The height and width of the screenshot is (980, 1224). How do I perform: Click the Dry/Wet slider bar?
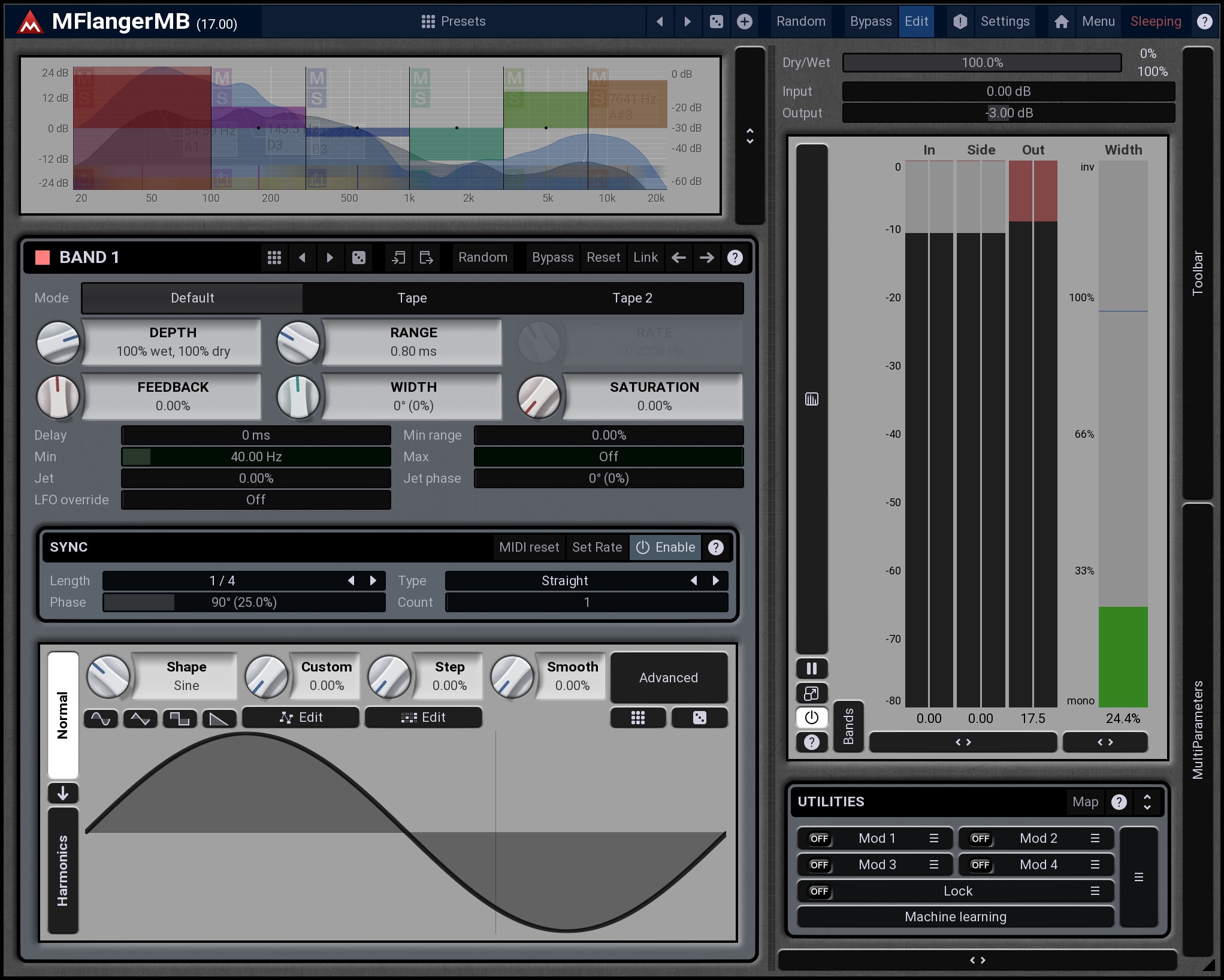981,62
